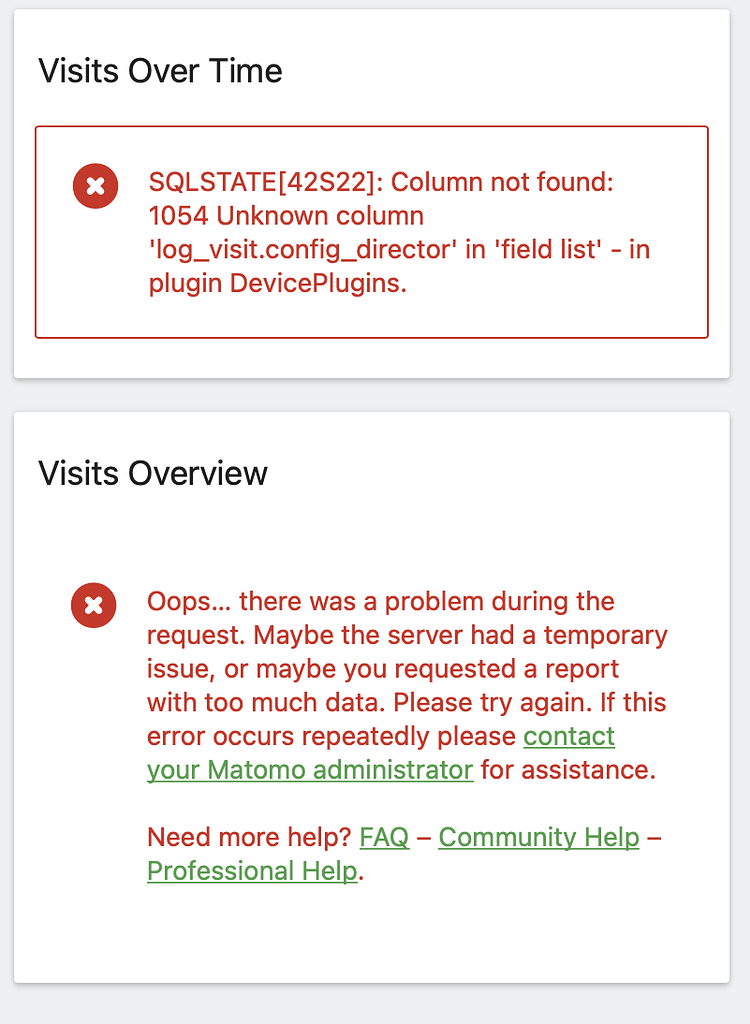Click the circular error badge beside the Oops message

click(93, 605)
